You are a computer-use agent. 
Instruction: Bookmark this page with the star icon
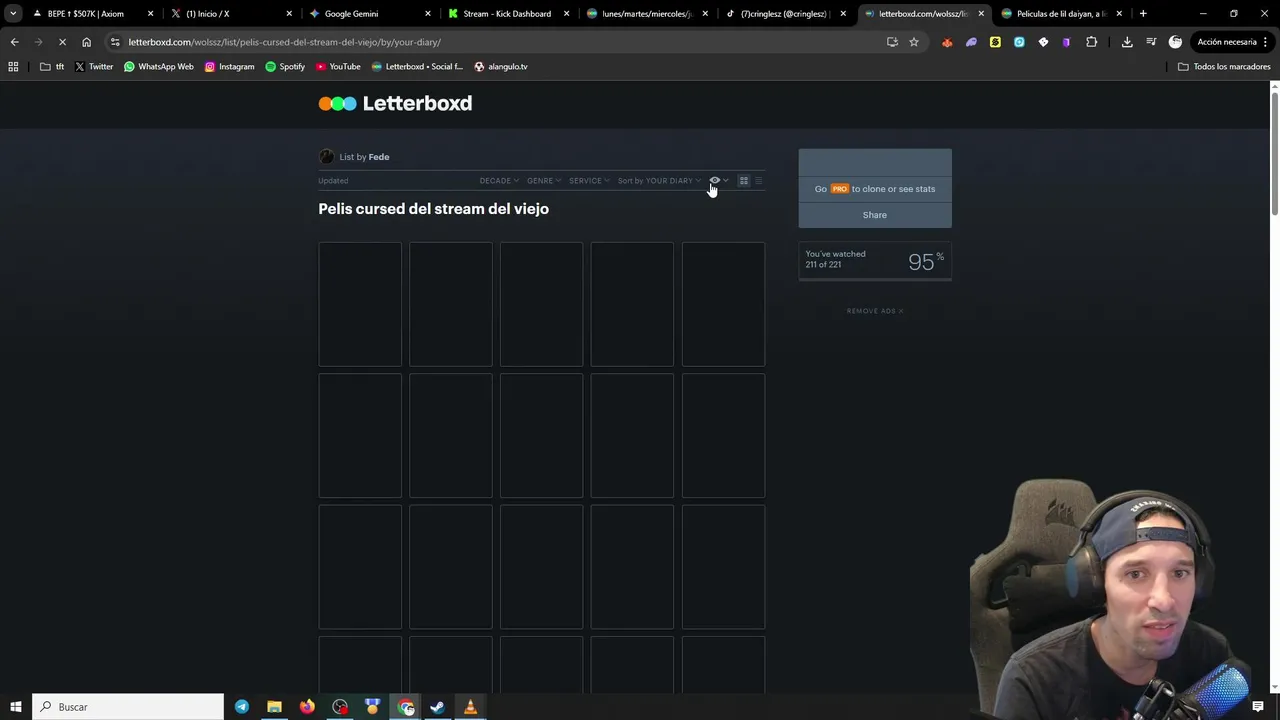click(913, 42)
